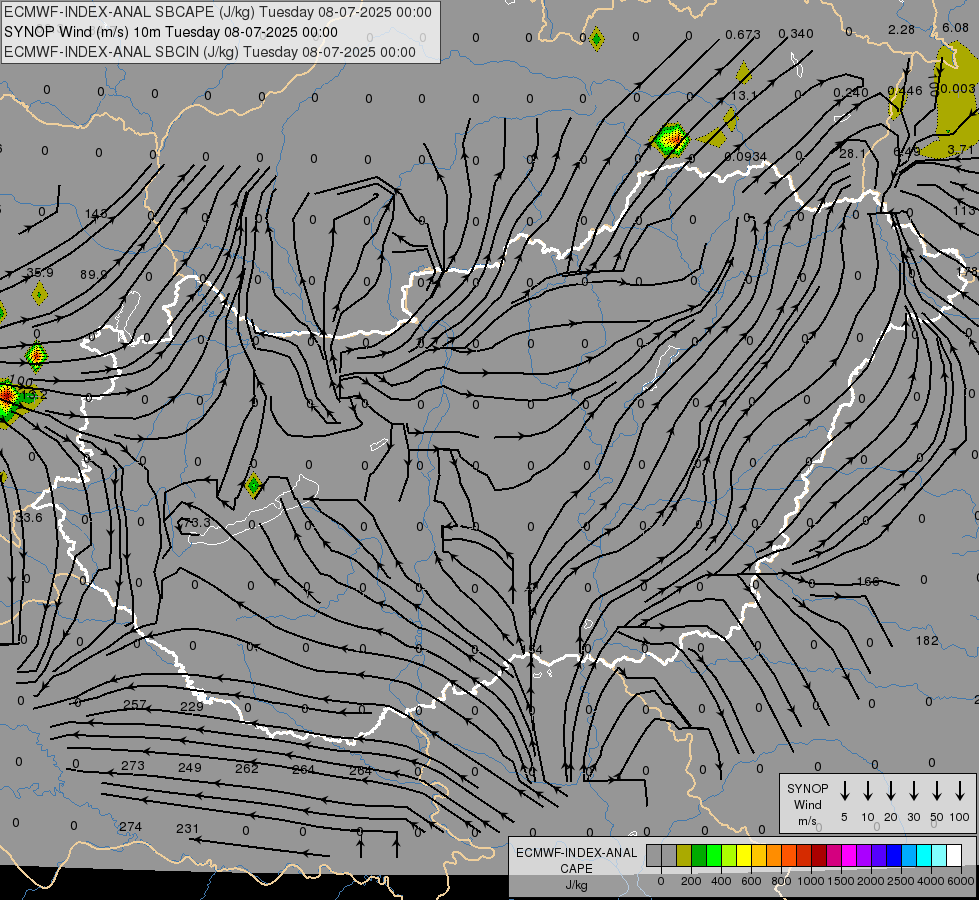Click the map value 89.9

point(94,274)
